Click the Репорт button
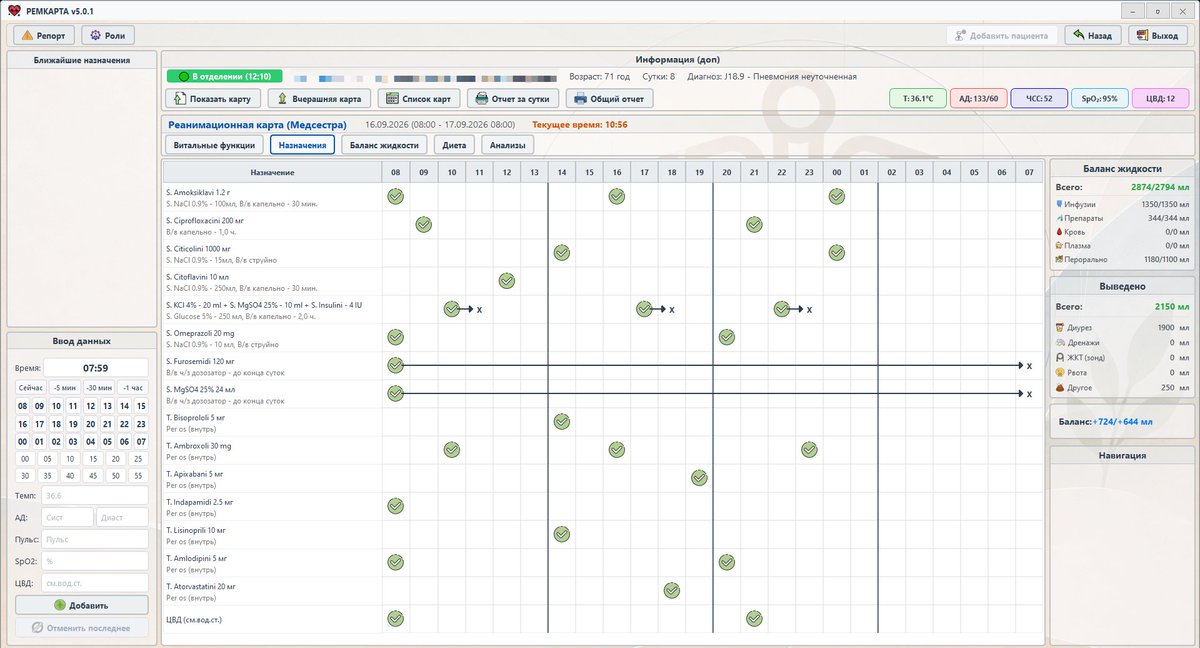 [x=44, y=35]
